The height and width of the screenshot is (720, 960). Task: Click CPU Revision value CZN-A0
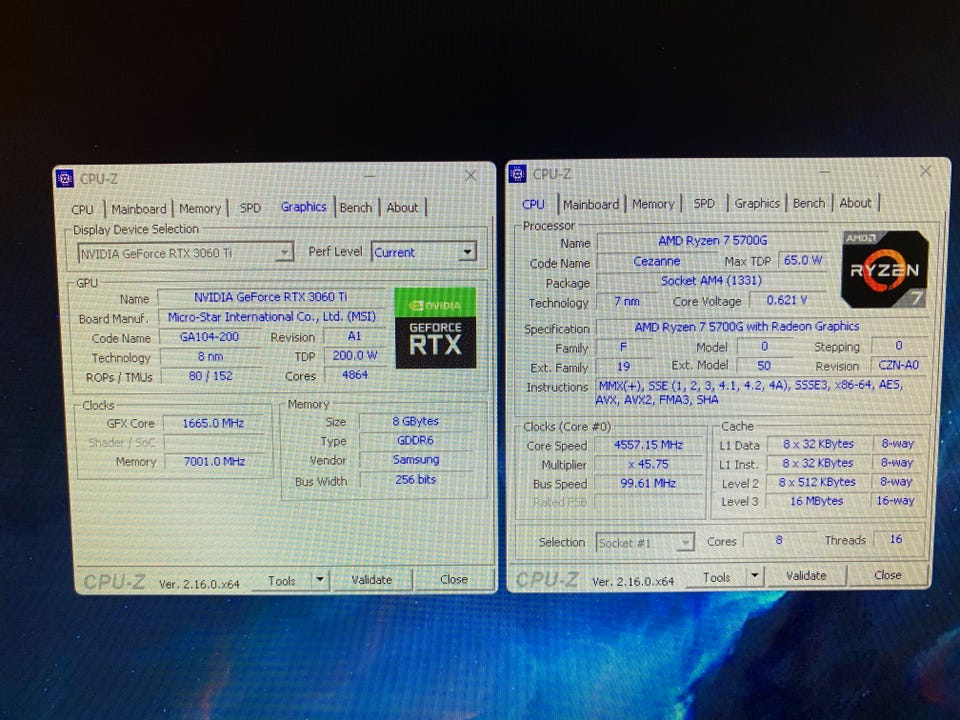899,365
